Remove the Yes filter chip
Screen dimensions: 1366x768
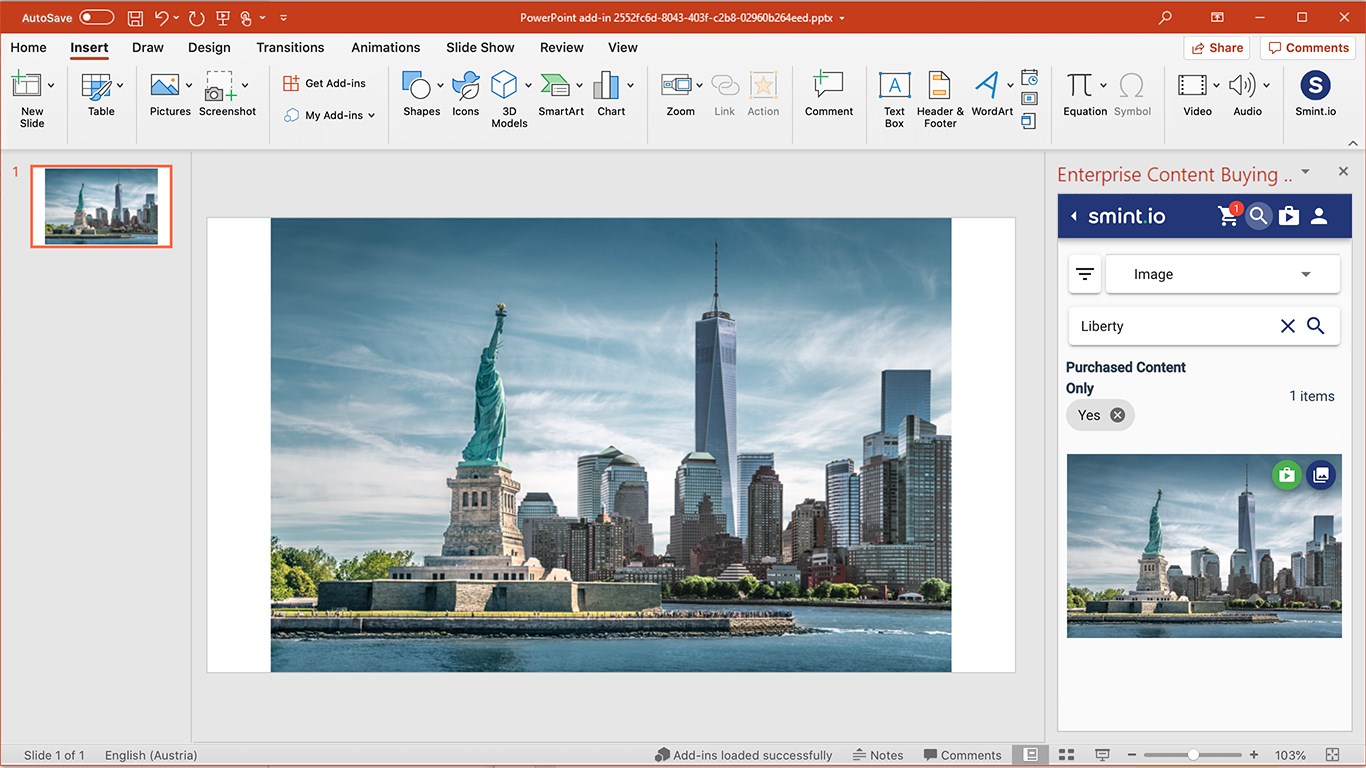pyautogui.click(x=1118, y=415)
